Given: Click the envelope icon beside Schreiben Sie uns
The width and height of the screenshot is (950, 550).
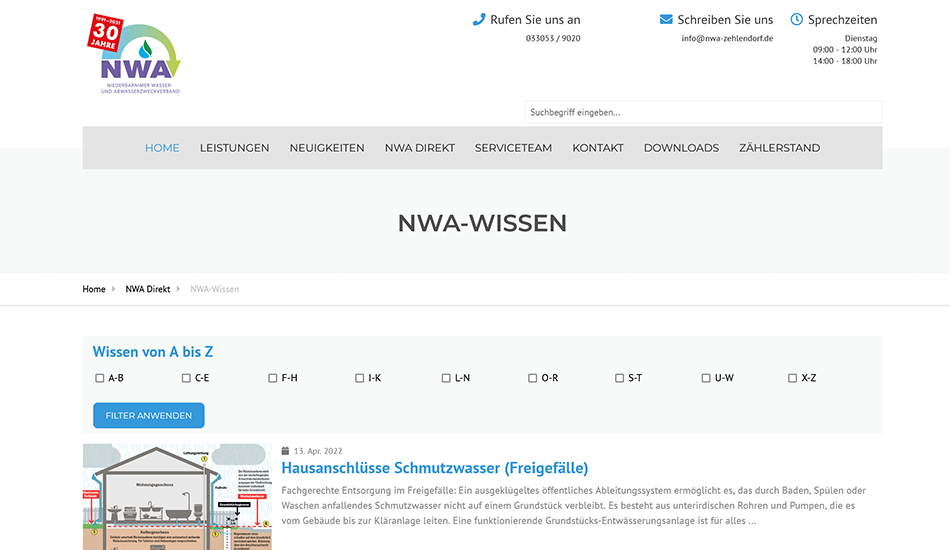Looking at the screenshot, I should pos(666,19).
